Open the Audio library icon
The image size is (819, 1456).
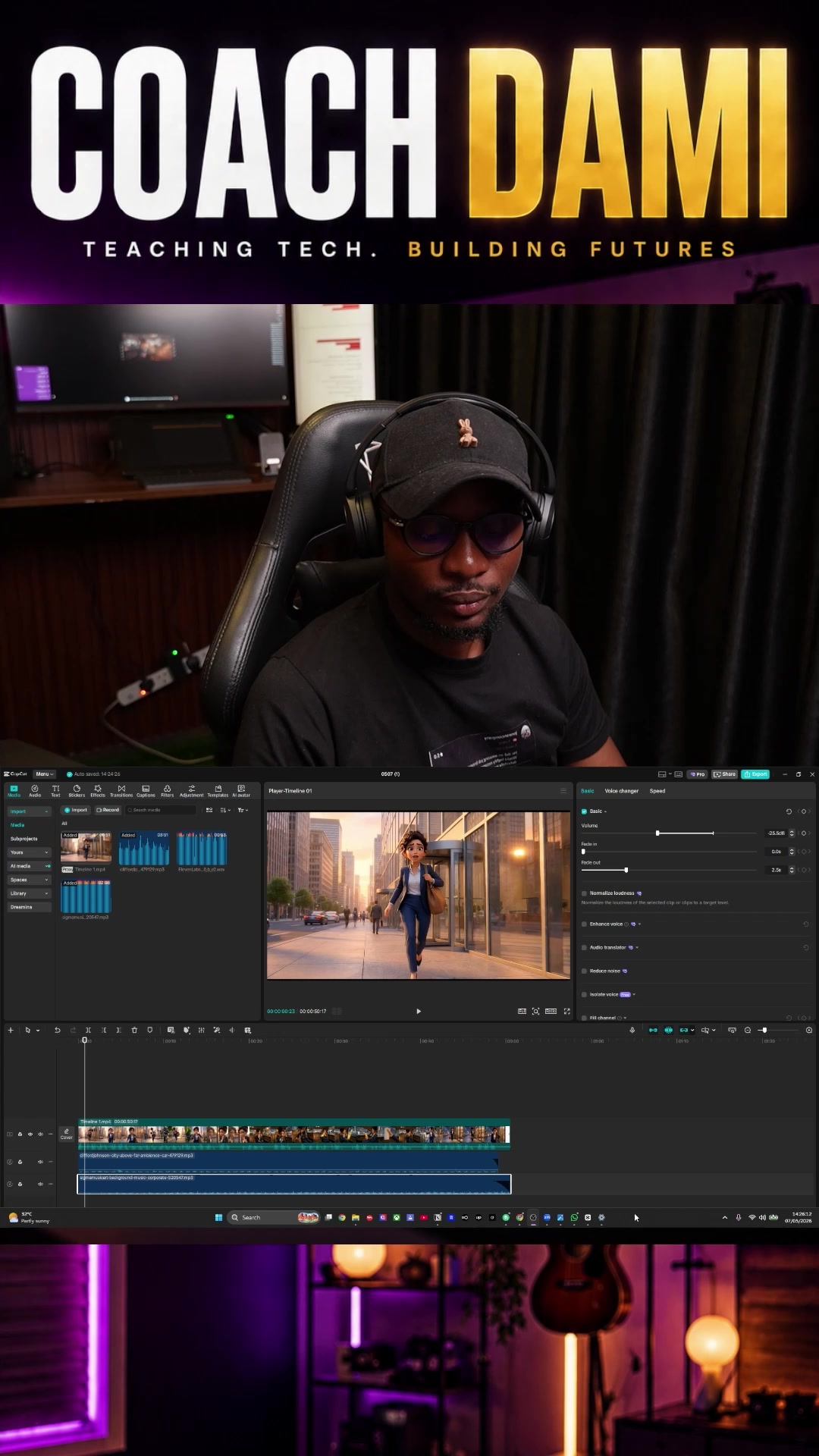35,791
